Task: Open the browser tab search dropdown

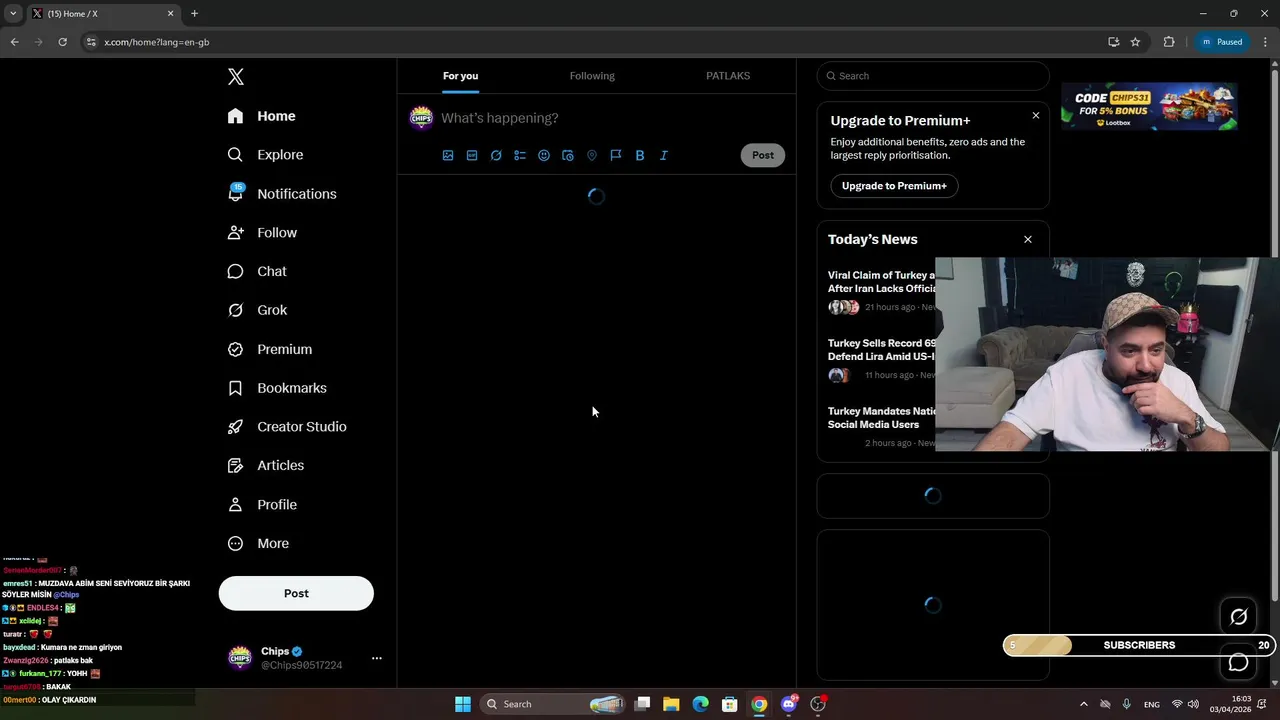Action: [13, 14]
